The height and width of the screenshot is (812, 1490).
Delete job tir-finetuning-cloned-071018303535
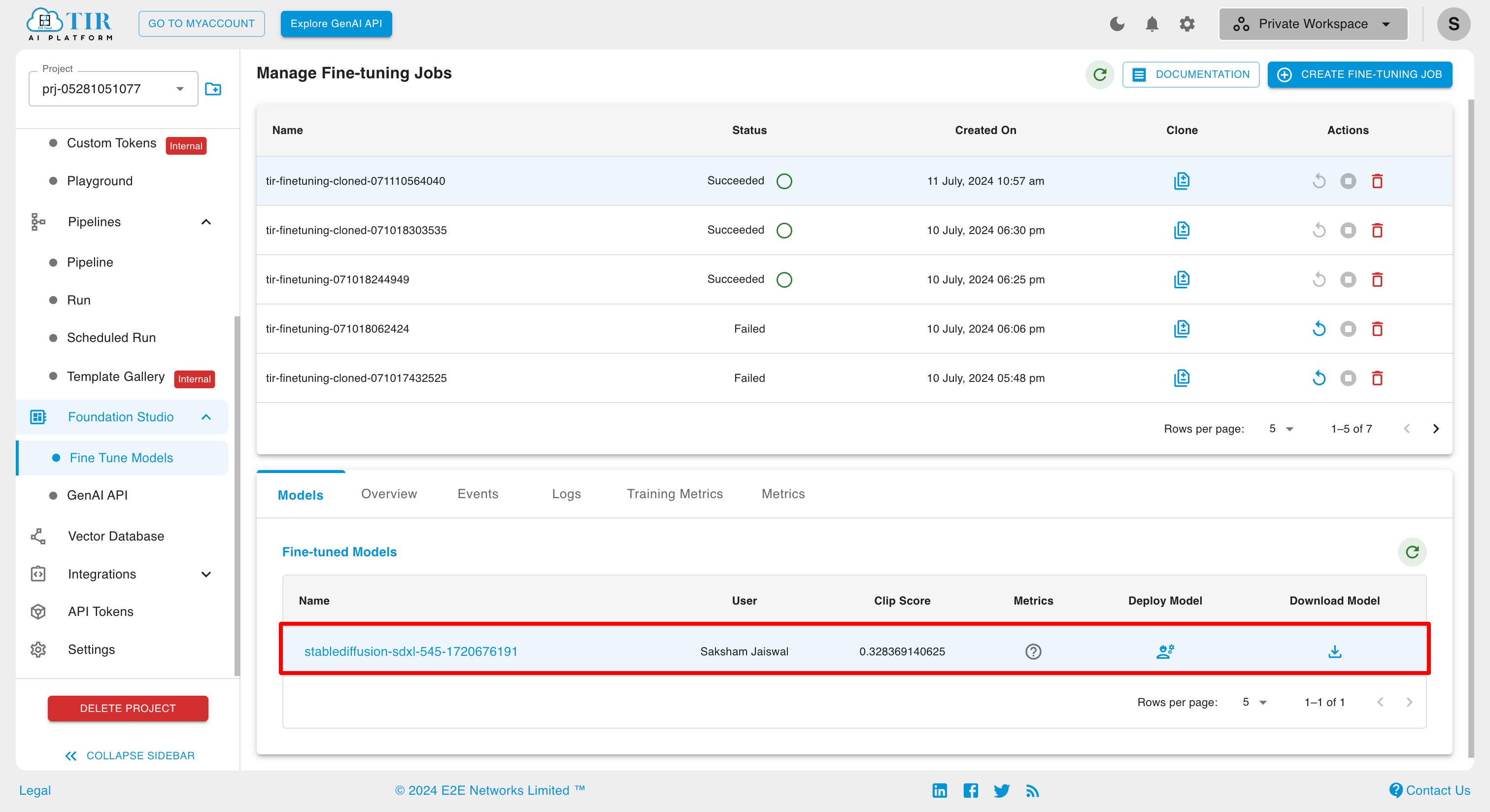1377,230
